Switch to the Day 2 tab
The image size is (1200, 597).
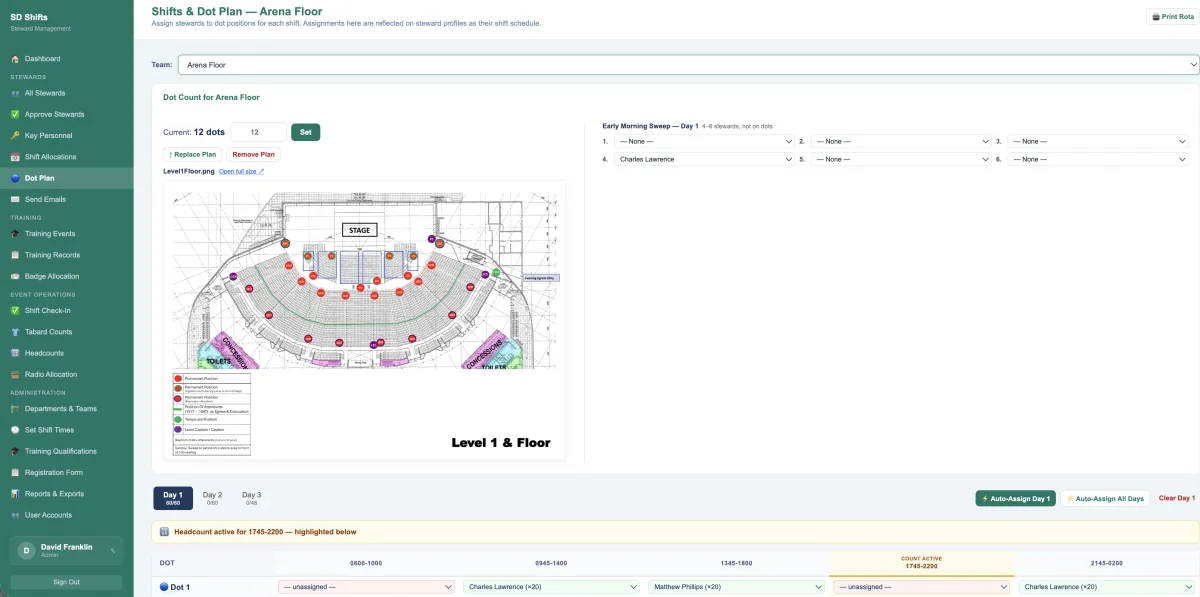(212, 498)
